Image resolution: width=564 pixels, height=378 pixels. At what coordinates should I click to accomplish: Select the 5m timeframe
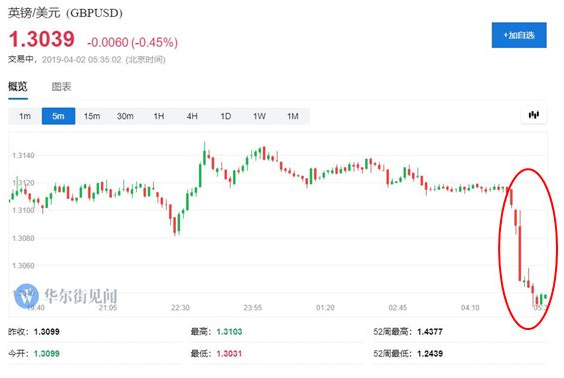coord(58,116)
